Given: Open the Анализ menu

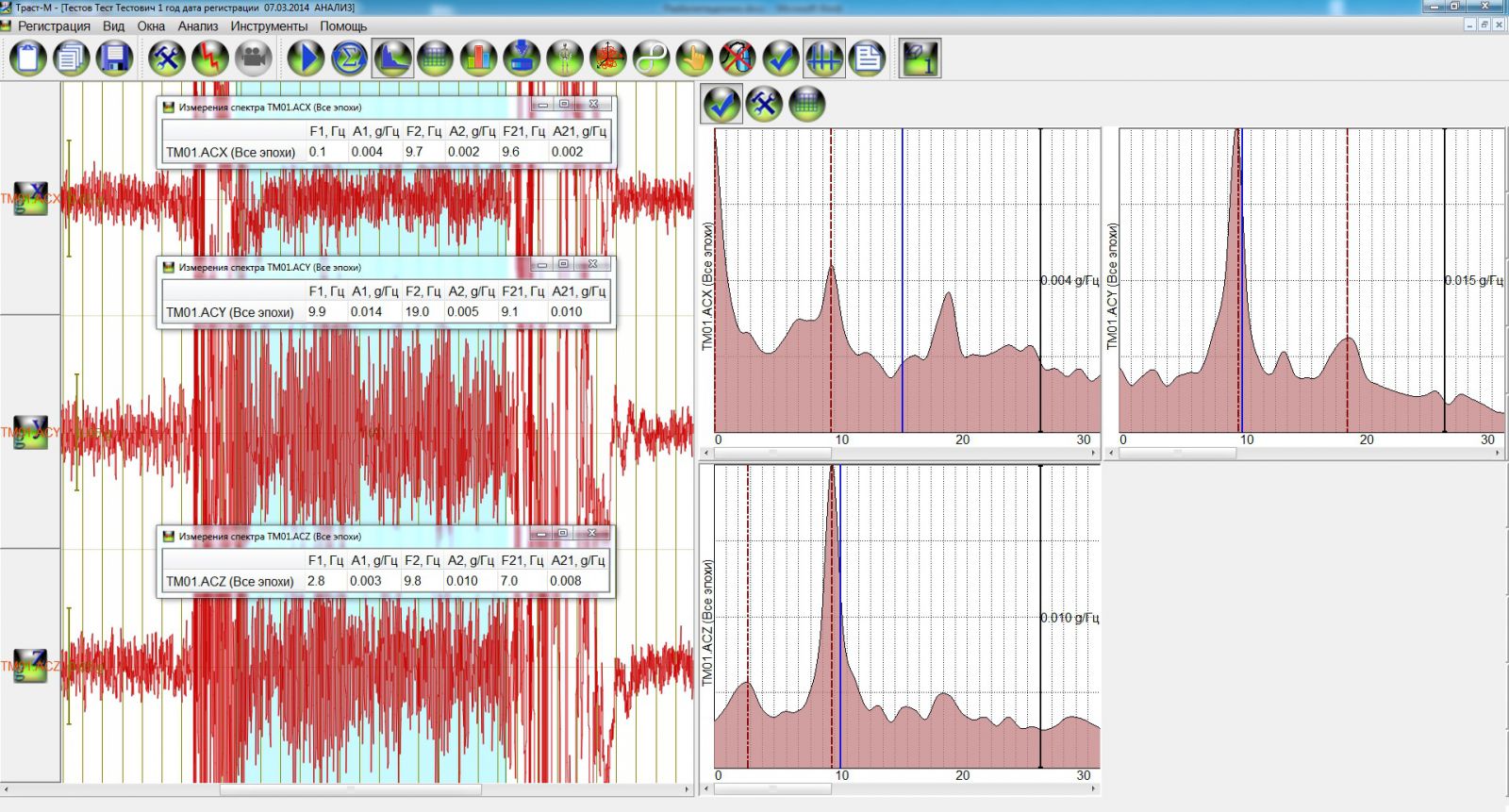Looking at the screenshot, I should click(197, 26).
